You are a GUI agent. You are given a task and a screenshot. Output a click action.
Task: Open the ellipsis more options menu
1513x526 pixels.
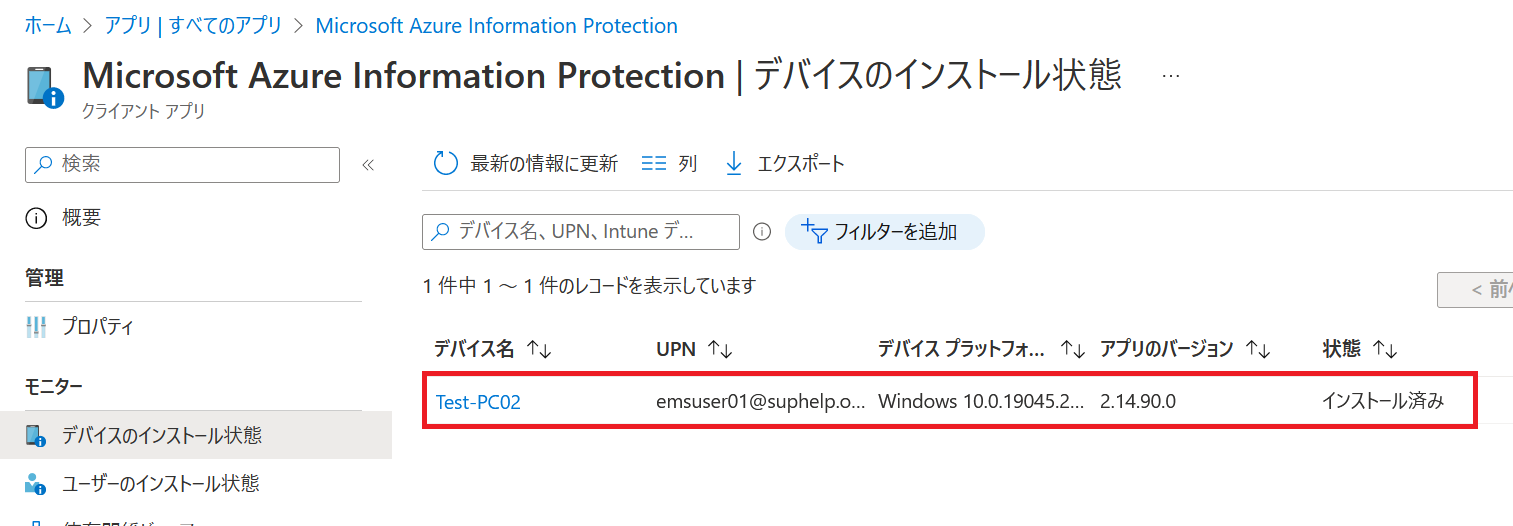(x=1171, y=76)
